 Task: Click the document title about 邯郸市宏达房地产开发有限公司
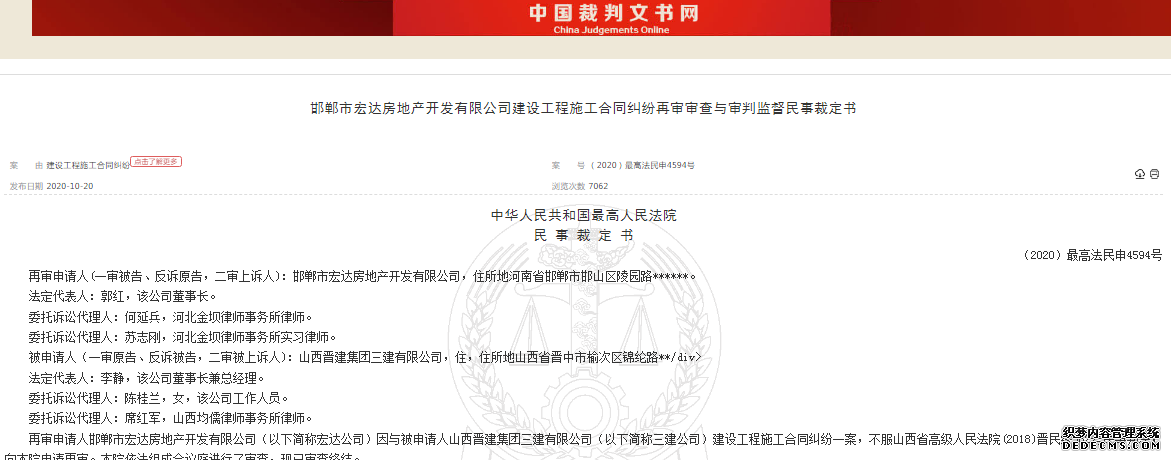coord(583,109)
